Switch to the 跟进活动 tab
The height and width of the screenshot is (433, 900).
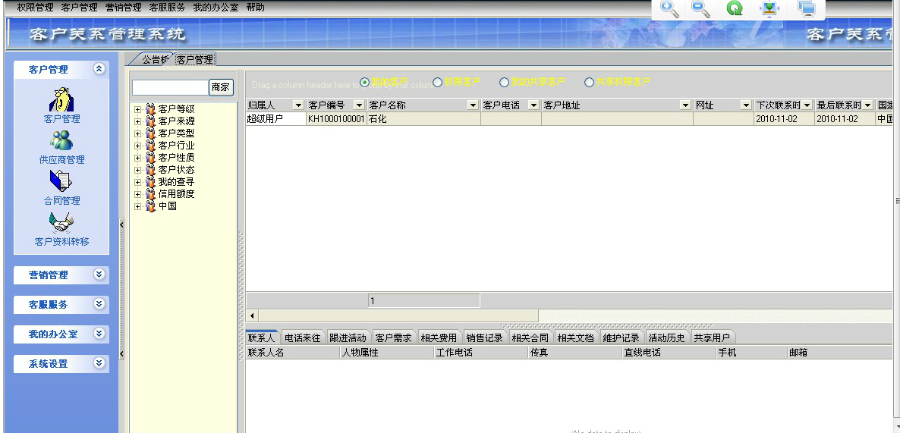[348, 338]
